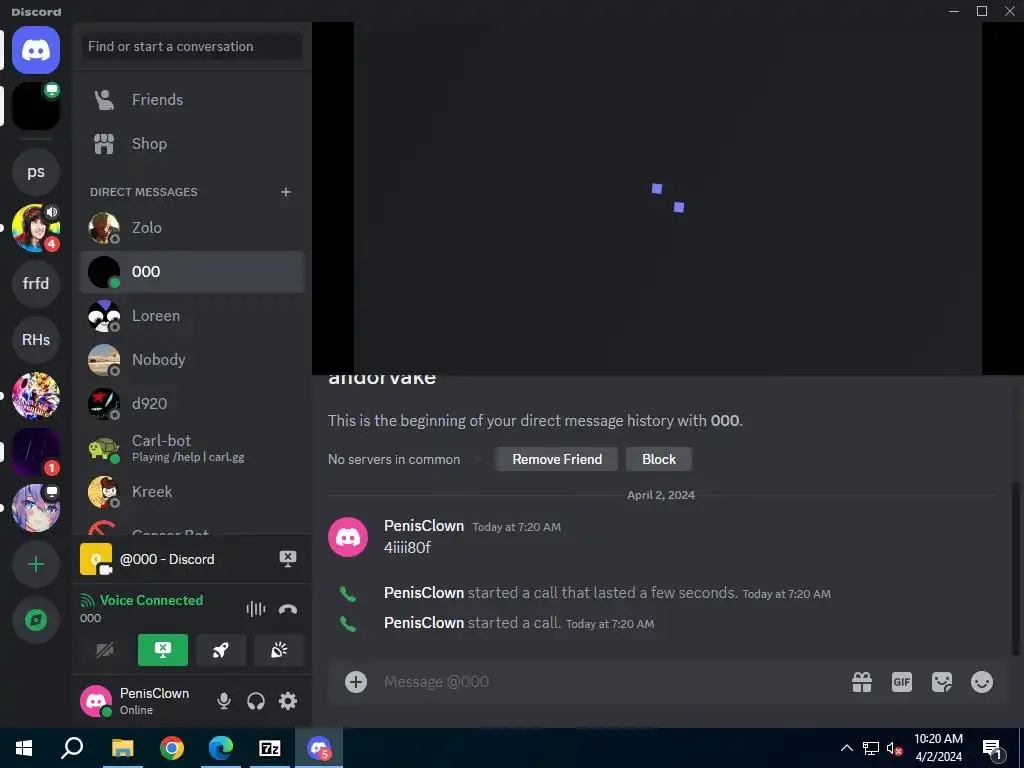Click the stream video preview area
The width and height of the screenshot is (1024, 768).
[x=667, y=199]
